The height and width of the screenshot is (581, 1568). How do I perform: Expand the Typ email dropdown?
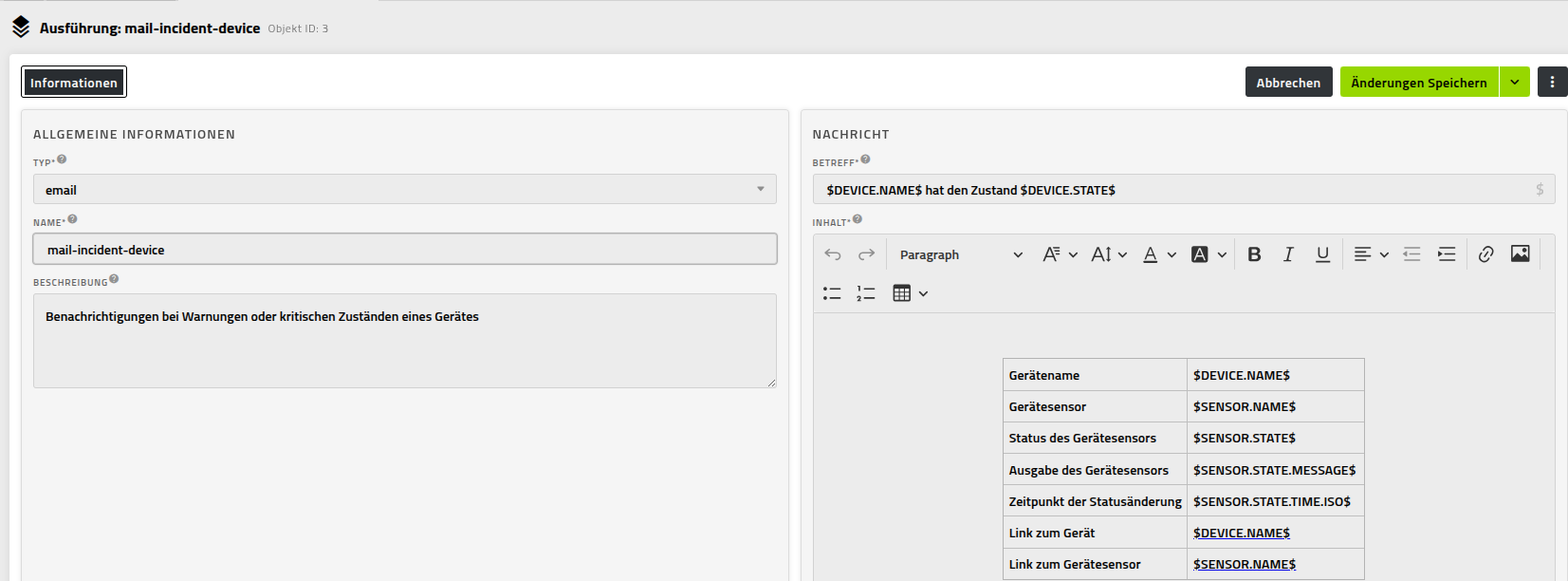pyautogui.click(x=405, y=190)
